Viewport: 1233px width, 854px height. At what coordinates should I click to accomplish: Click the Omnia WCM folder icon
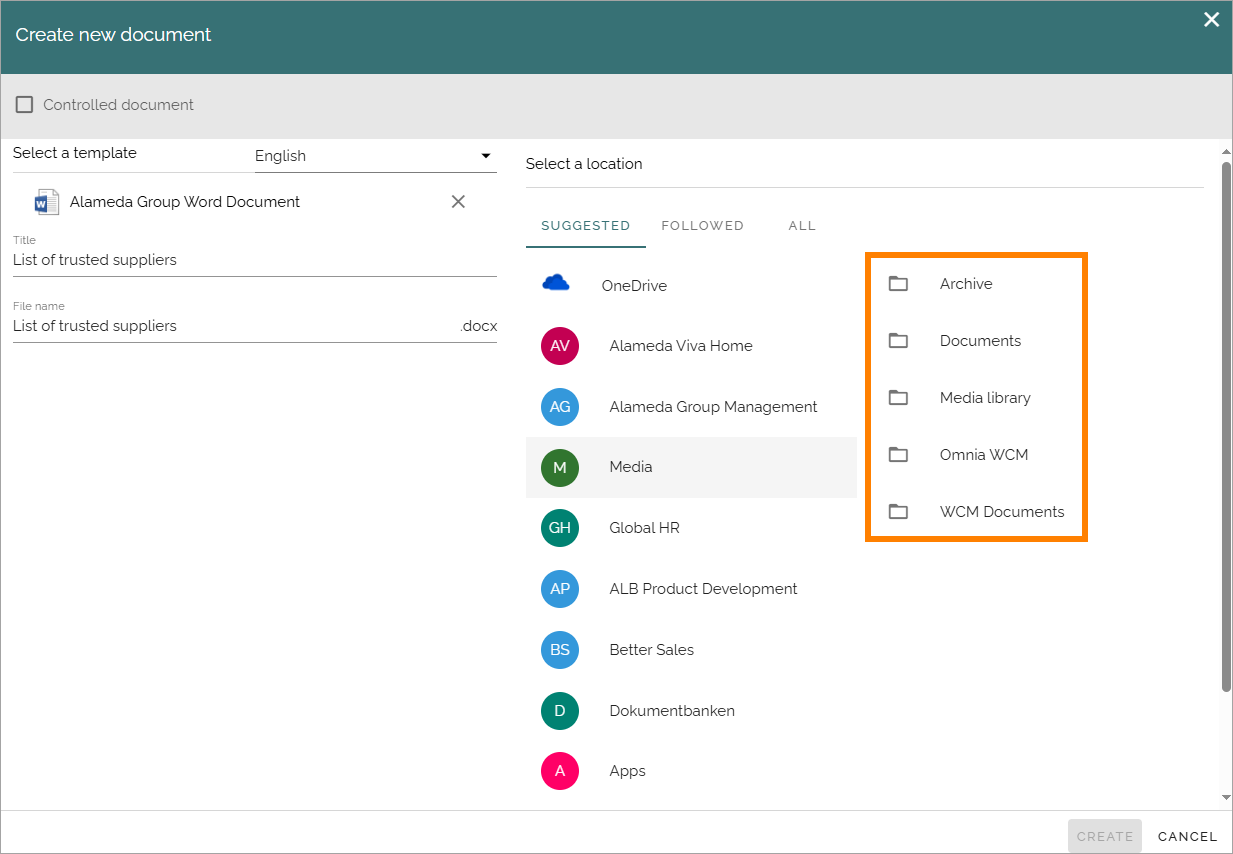click(898, 455)
